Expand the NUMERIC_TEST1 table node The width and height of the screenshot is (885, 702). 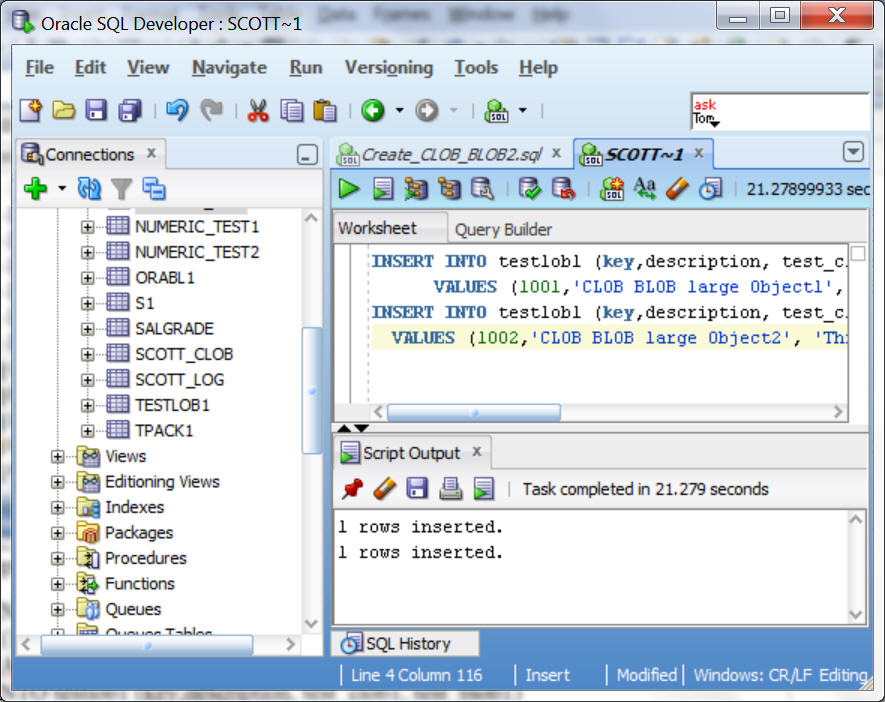(87, 227)
